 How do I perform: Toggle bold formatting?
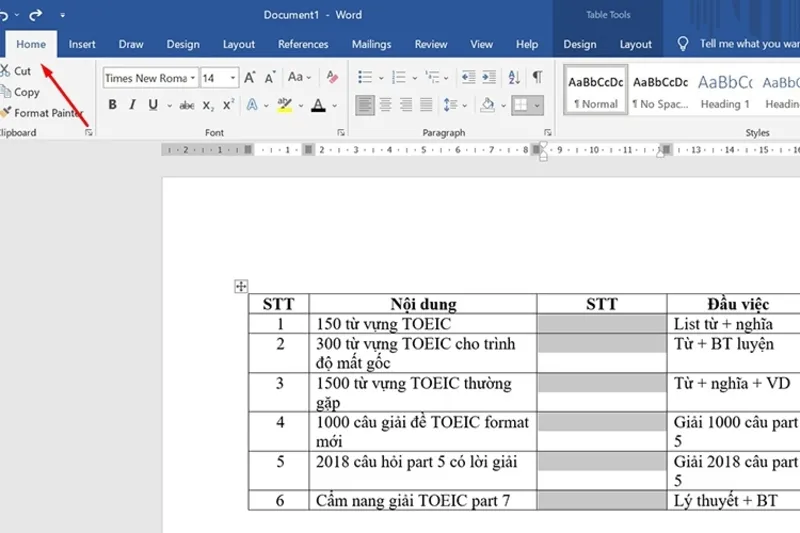(x=112, y=105)
